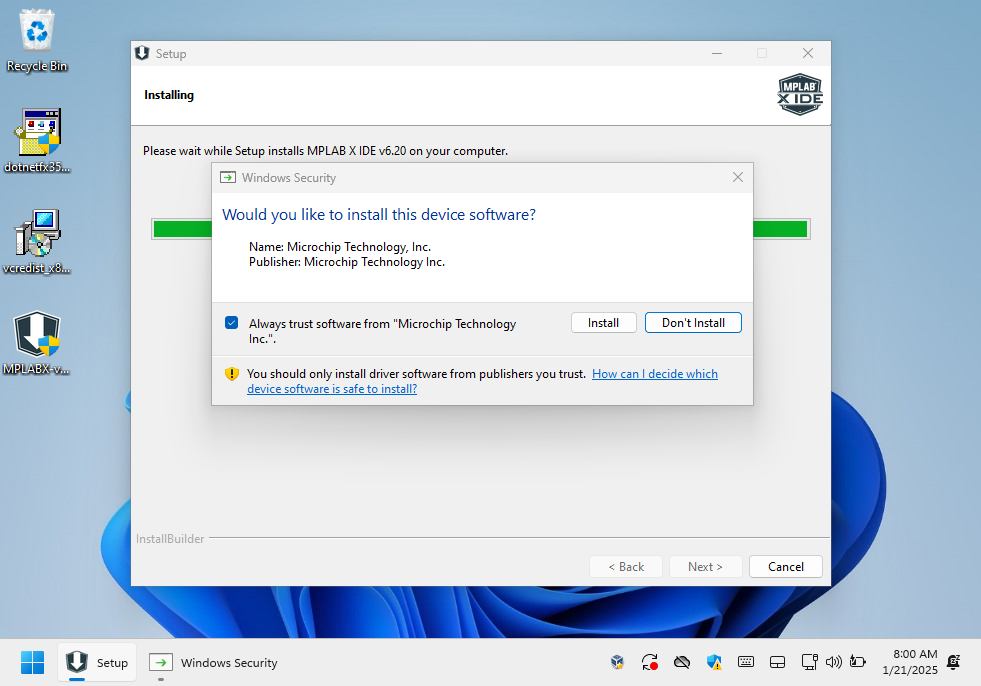Open the Recycle Bin desktop icon
981x686 pixels.
pyautogui.click(x=37, y=41)
